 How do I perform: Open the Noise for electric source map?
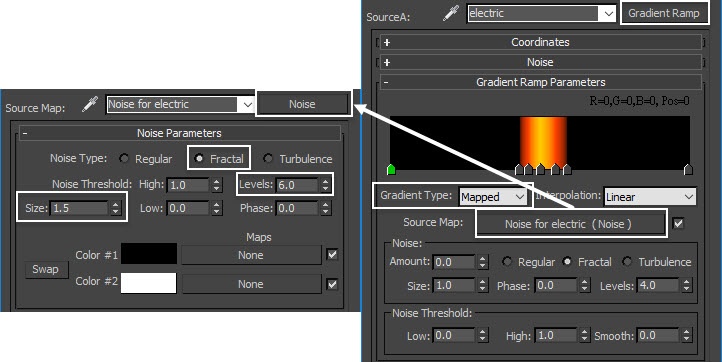point(571,224)
